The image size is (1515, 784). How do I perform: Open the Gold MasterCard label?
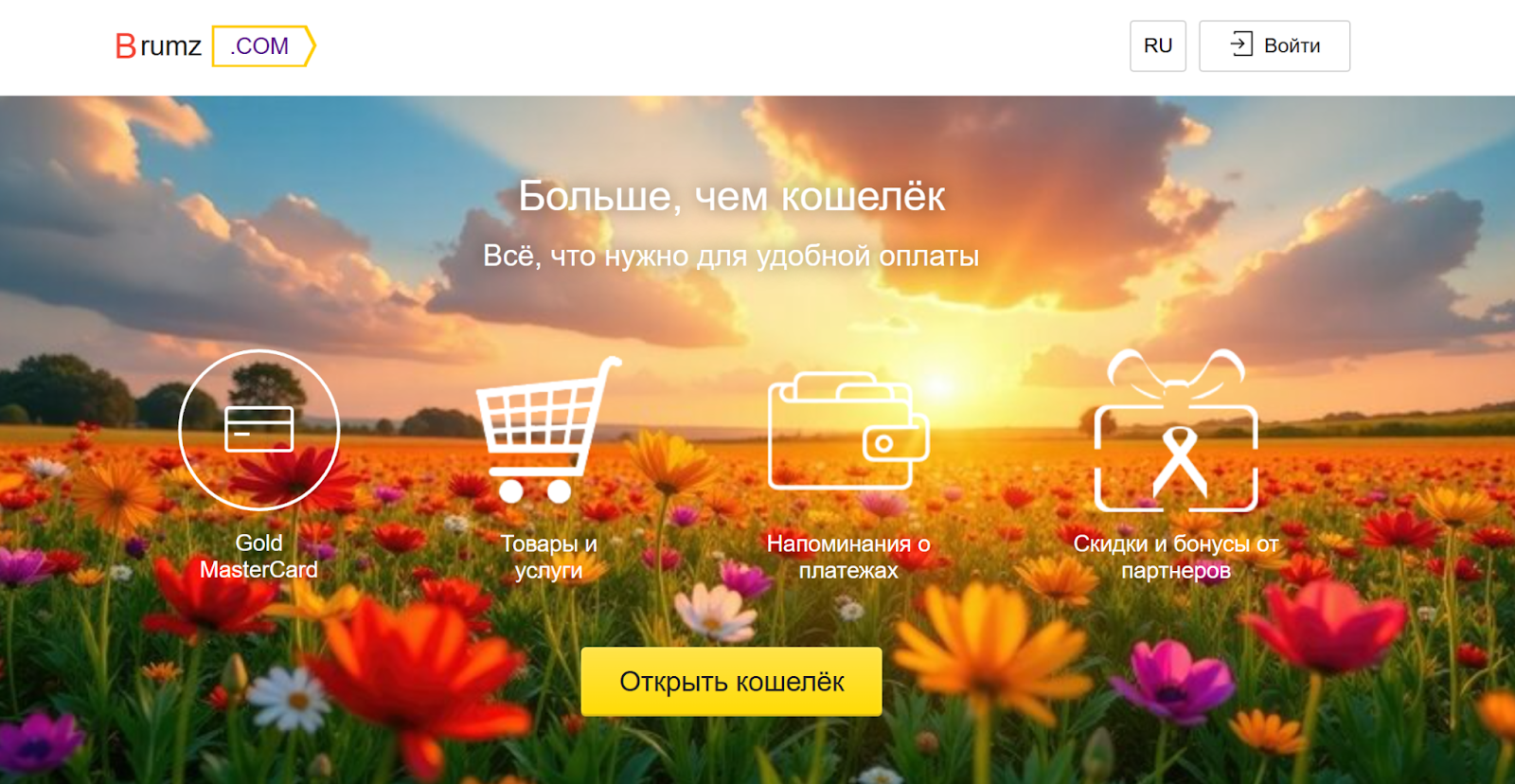click(258, 556)
